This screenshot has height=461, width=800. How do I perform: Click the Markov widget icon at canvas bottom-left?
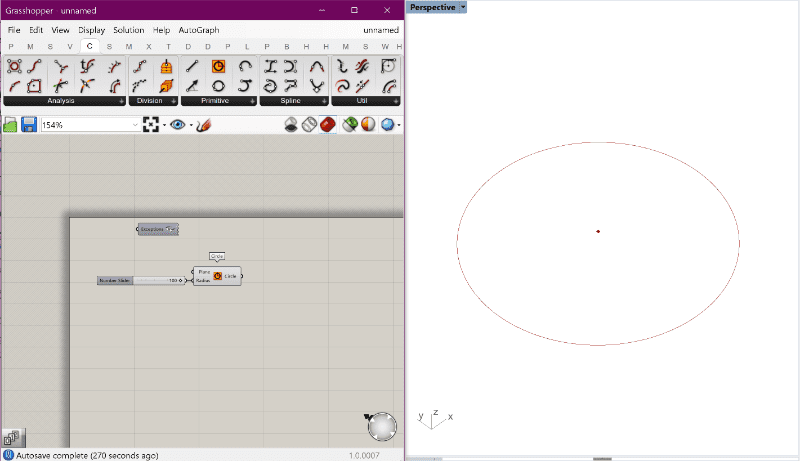12,438
